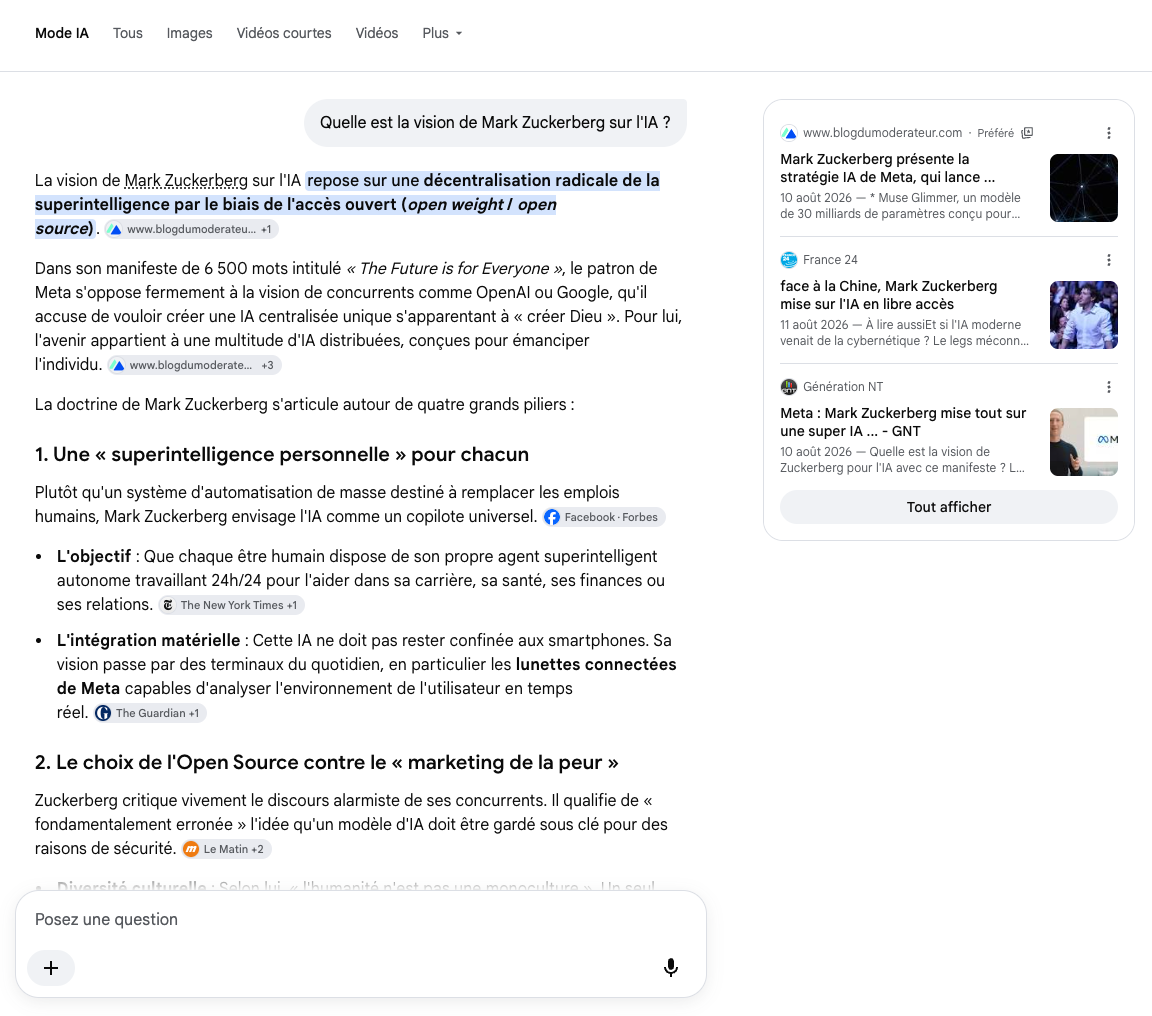
Task: Click the microphone voice input icon
Action: click(671, 968)
